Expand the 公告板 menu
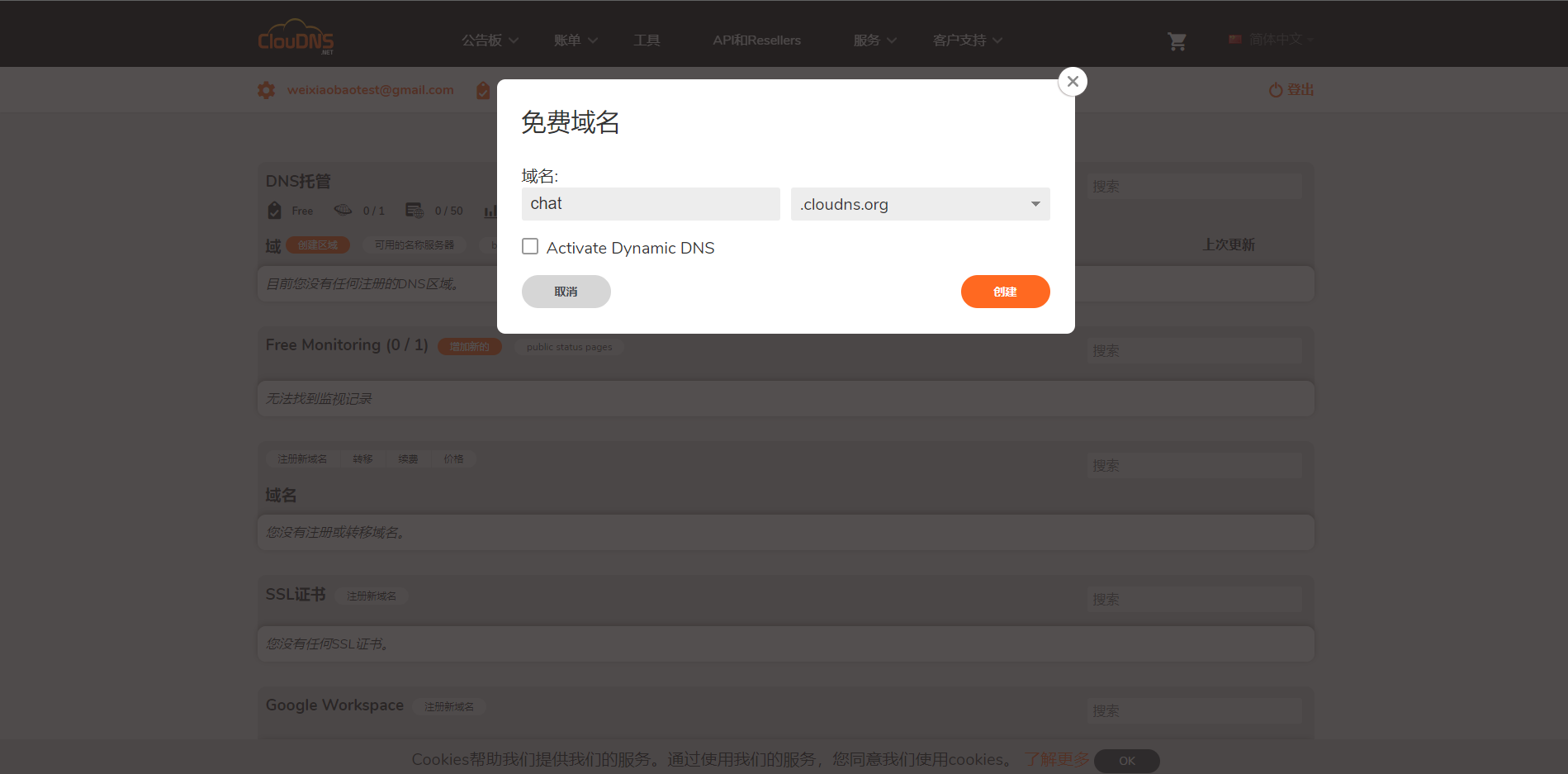Screen dimensions: 1568x774 click(x=490, y=40)
